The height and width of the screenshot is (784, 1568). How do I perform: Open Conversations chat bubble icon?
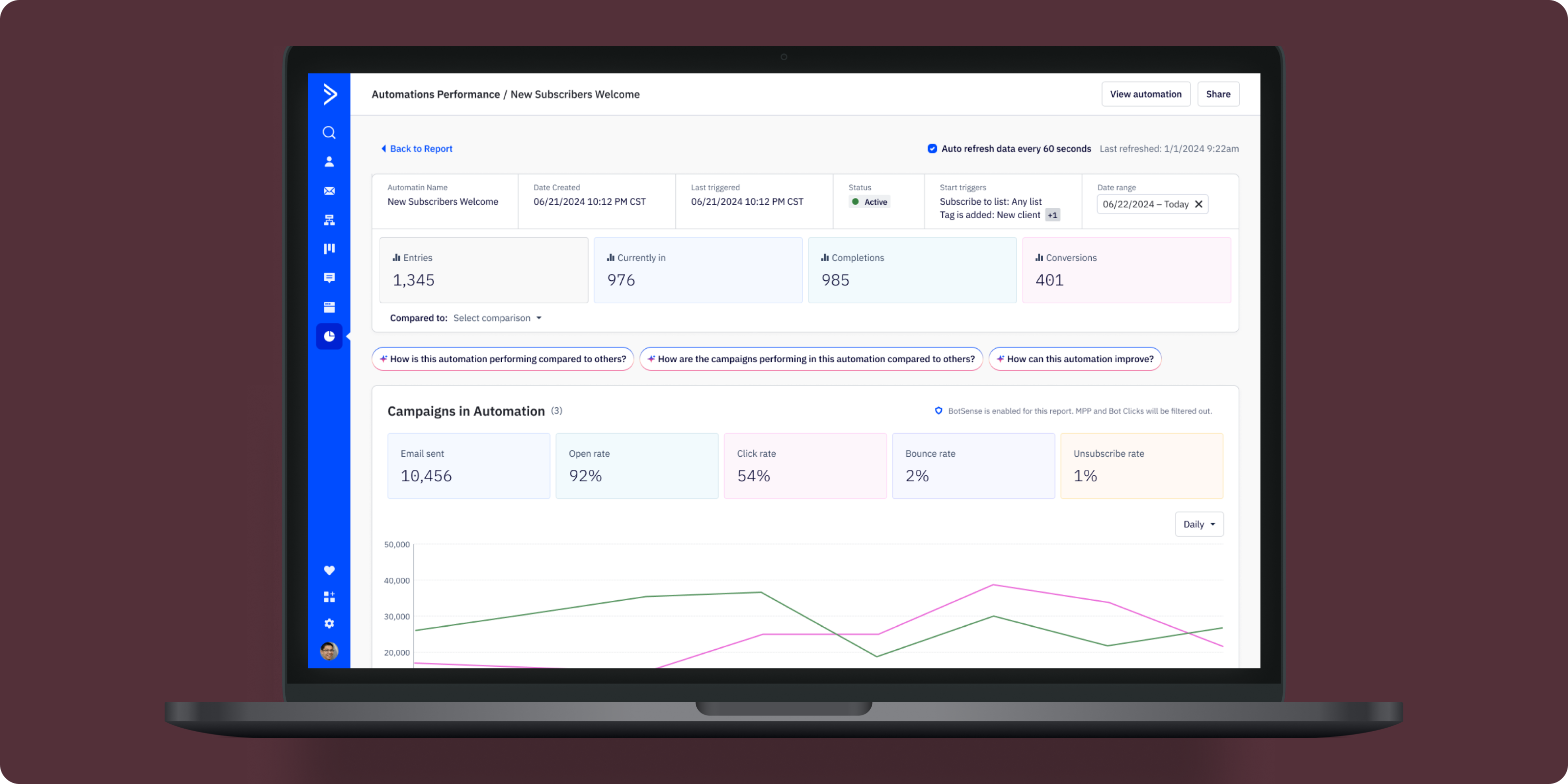click(x=329, y=277)
